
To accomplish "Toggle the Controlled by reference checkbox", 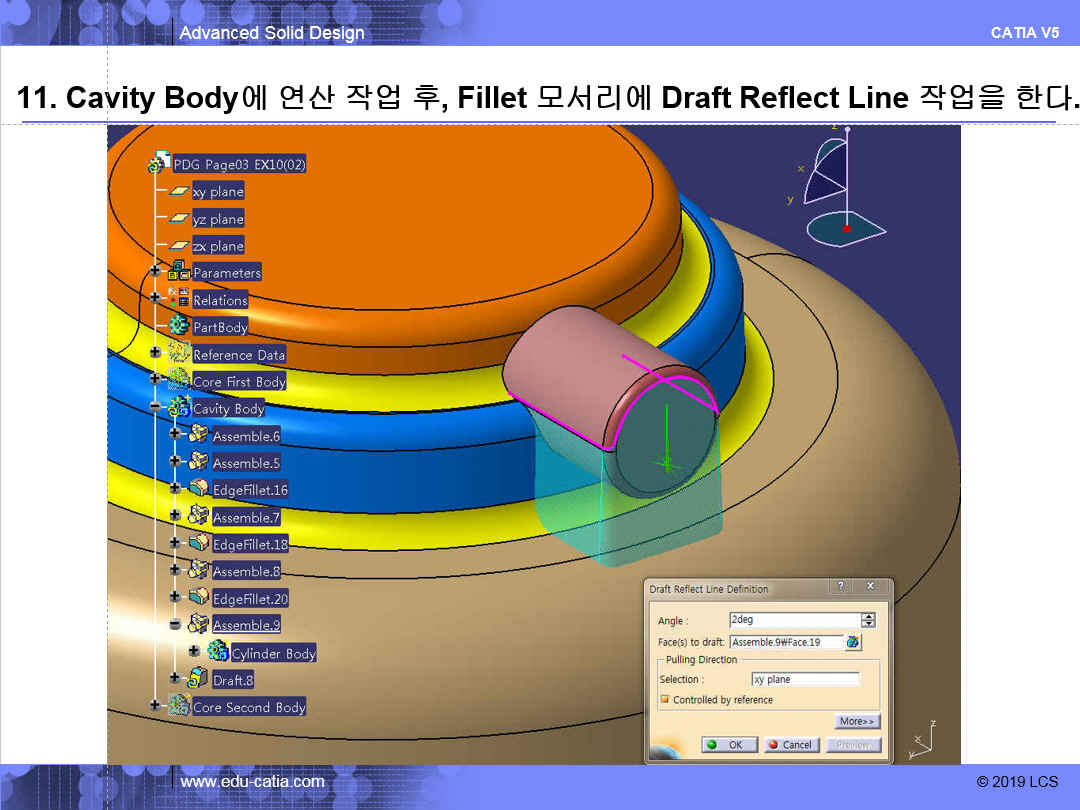I will 665,700.
